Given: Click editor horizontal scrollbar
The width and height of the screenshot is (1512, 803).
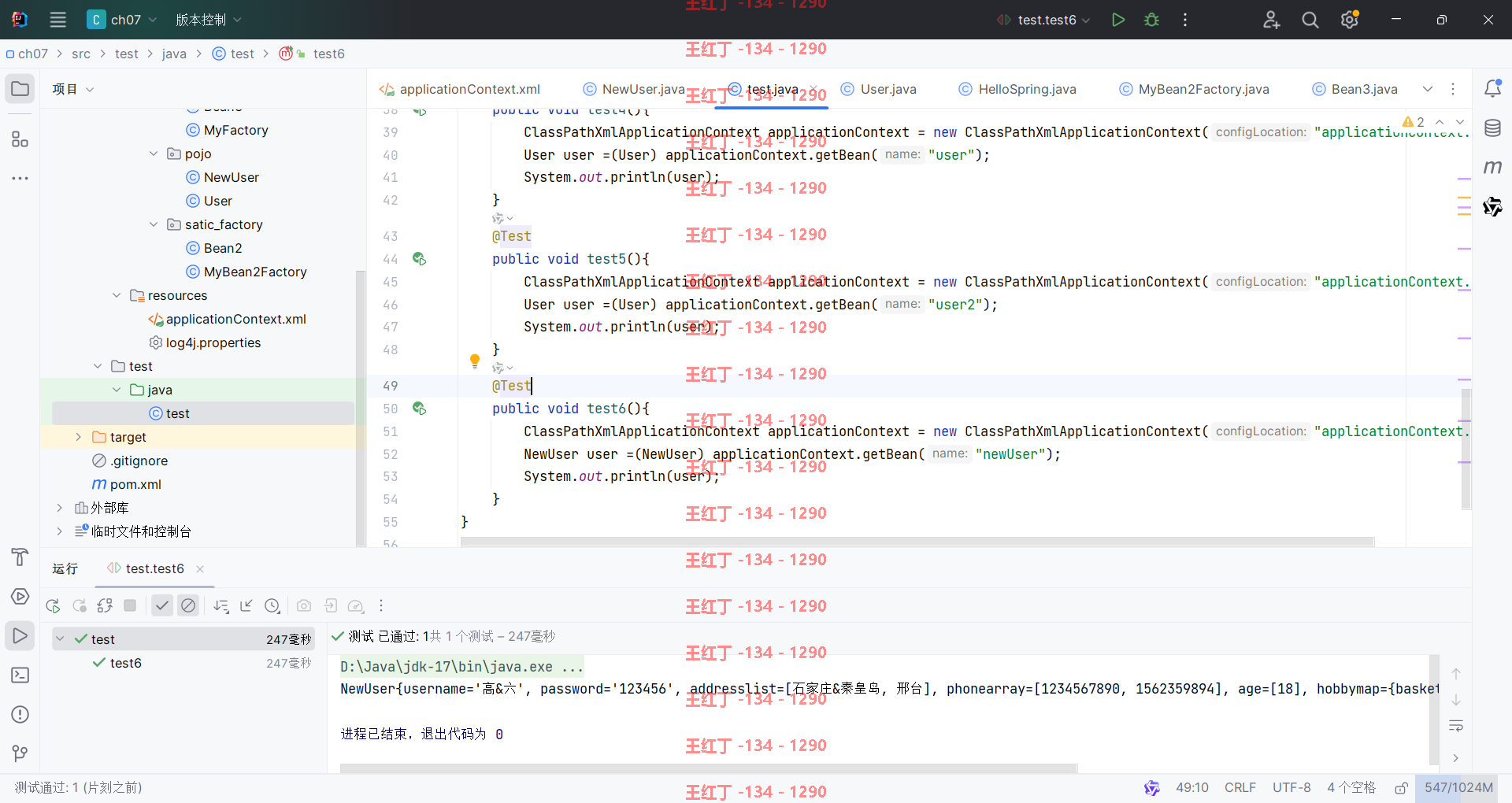Looking at the screenshot, I should click(x=917, y=542).
